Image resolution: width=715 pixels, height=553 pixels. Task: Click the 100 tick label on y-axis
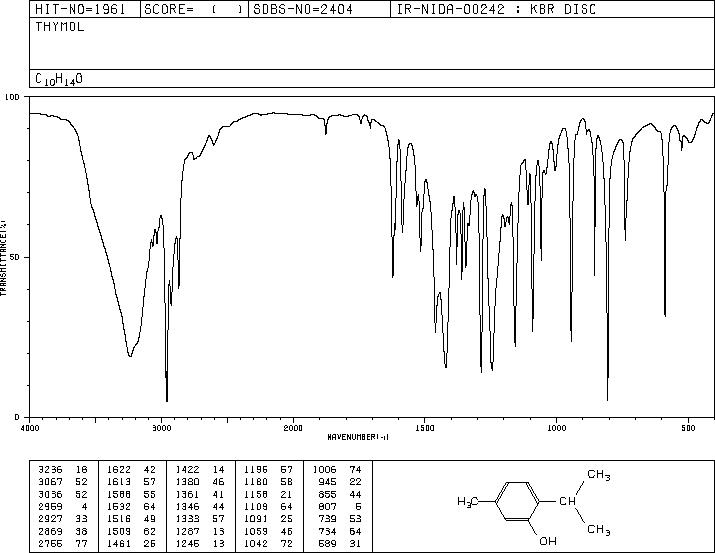(x=12, y=97)
